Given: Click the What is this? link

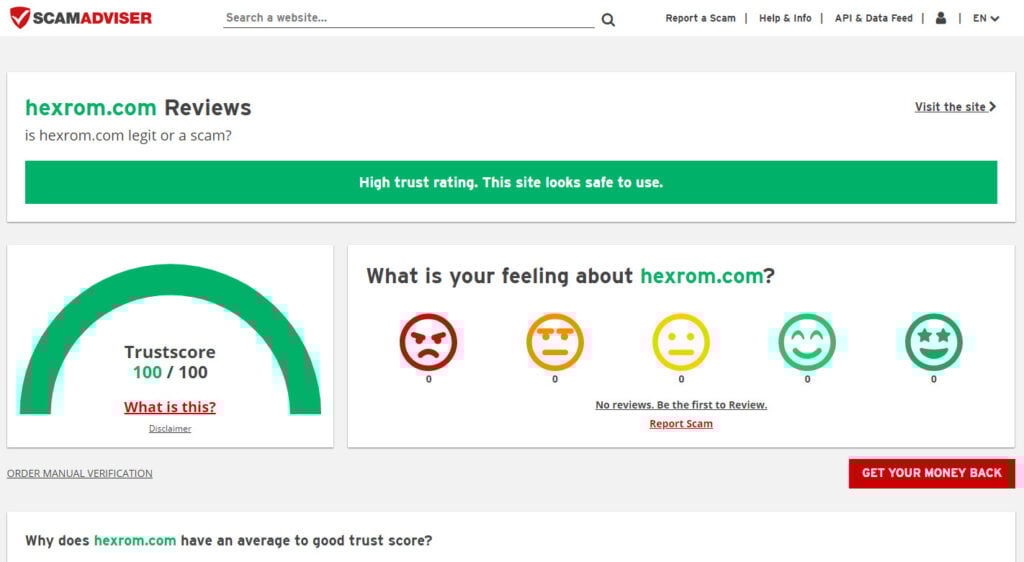Looking at the screenshot, I should point(170,407).
